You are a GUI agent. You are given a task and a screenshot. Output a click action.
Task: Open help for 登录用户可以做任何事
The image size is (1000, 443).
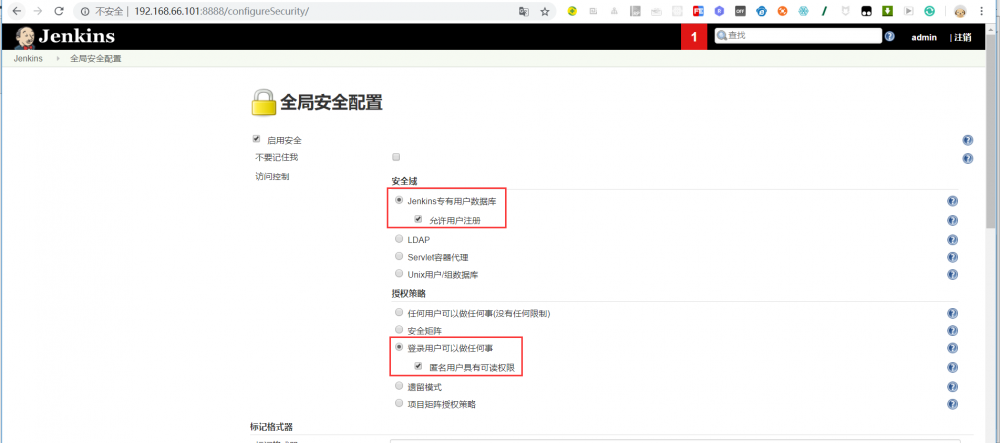tap(952, 348)
